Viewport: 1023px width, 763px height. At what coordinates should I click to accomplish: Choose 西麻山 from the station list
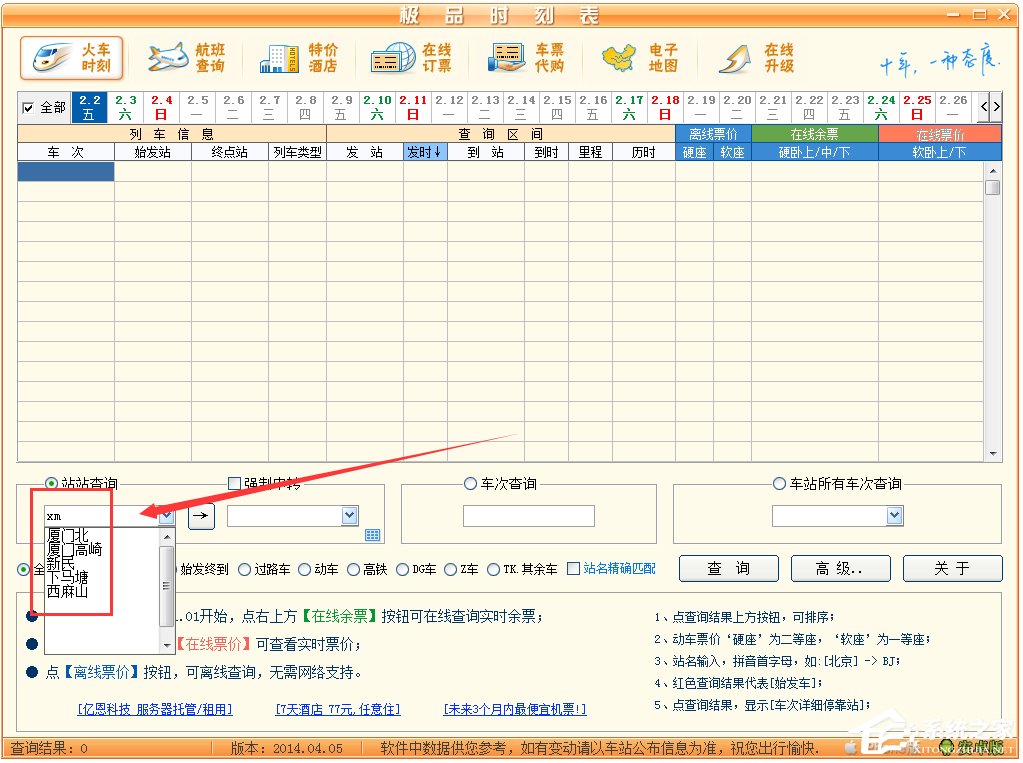[x=67, y=592]
